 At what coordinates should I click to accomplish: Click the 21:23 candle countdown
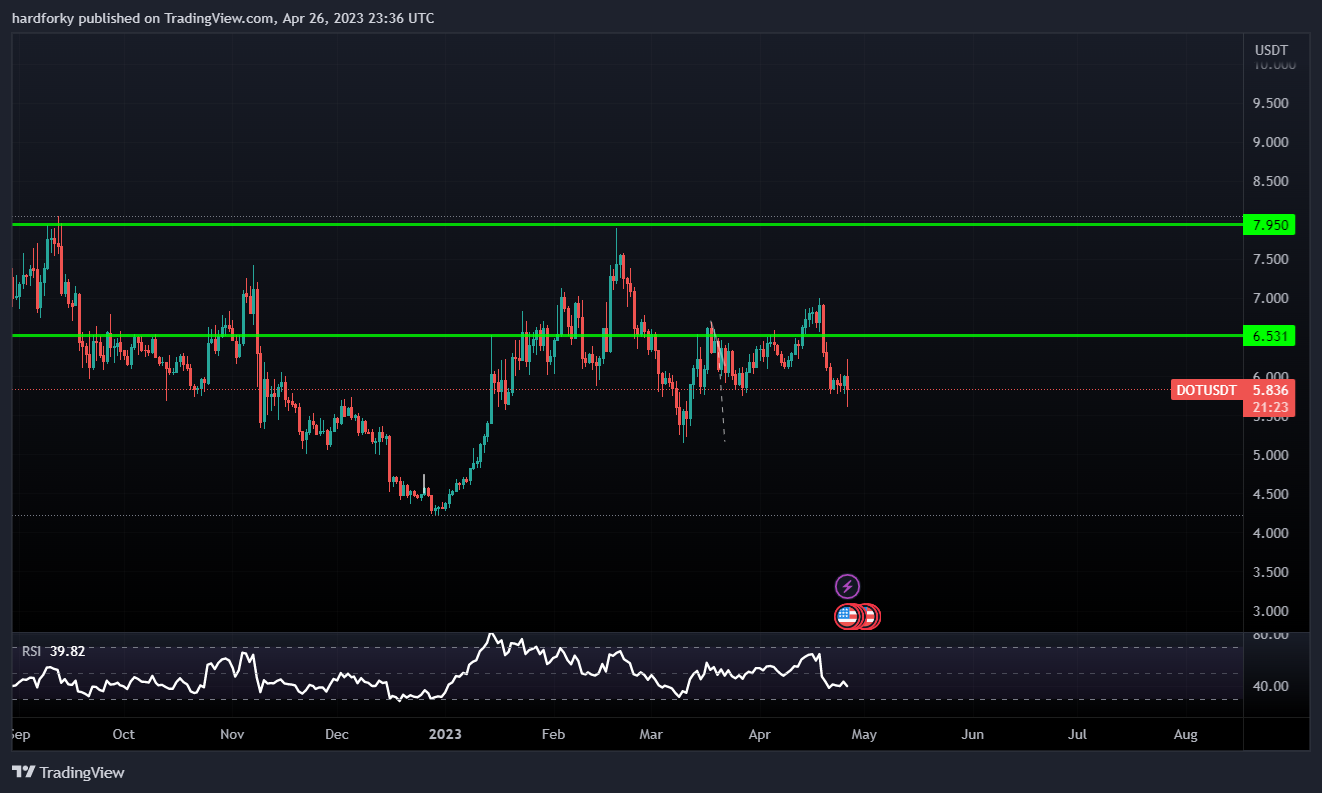(x=1270, y=408)
